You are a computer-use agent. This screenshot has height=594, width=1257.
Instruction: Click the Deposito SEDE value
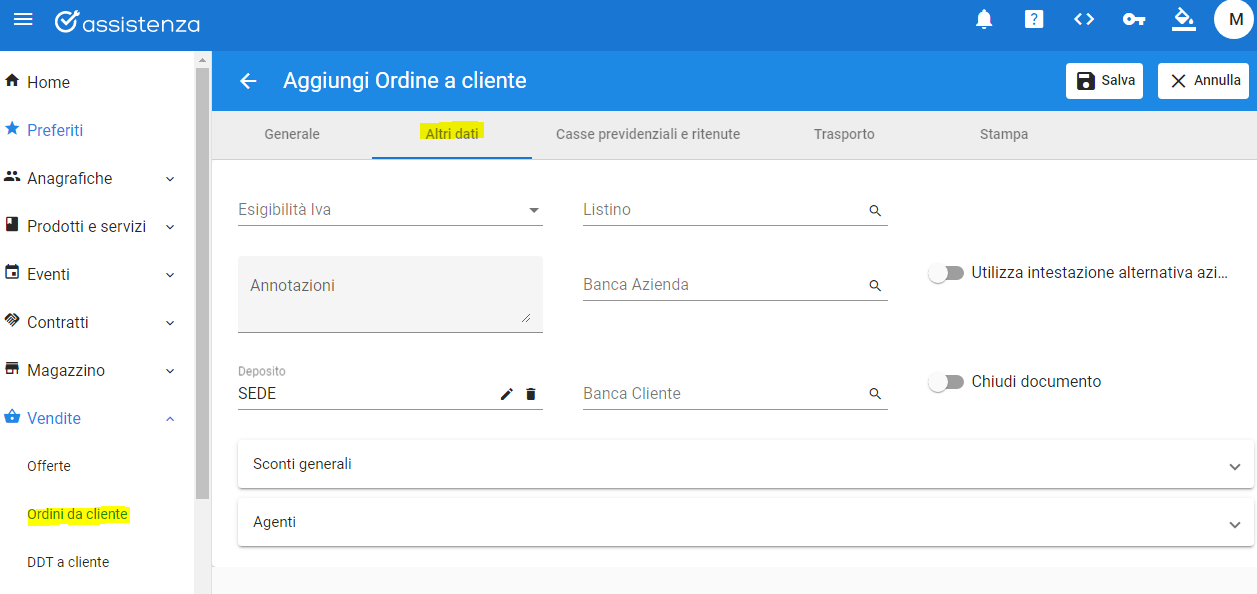tap(257, 394)
